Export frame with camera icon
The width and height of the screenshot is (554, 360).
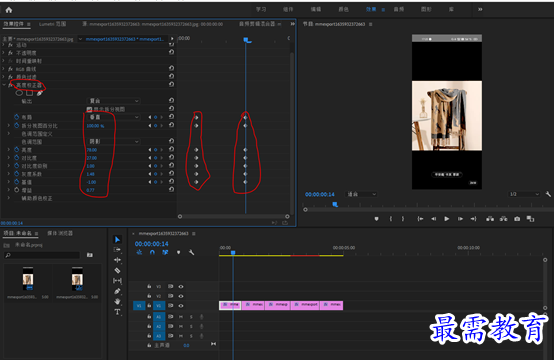(517, 219)
